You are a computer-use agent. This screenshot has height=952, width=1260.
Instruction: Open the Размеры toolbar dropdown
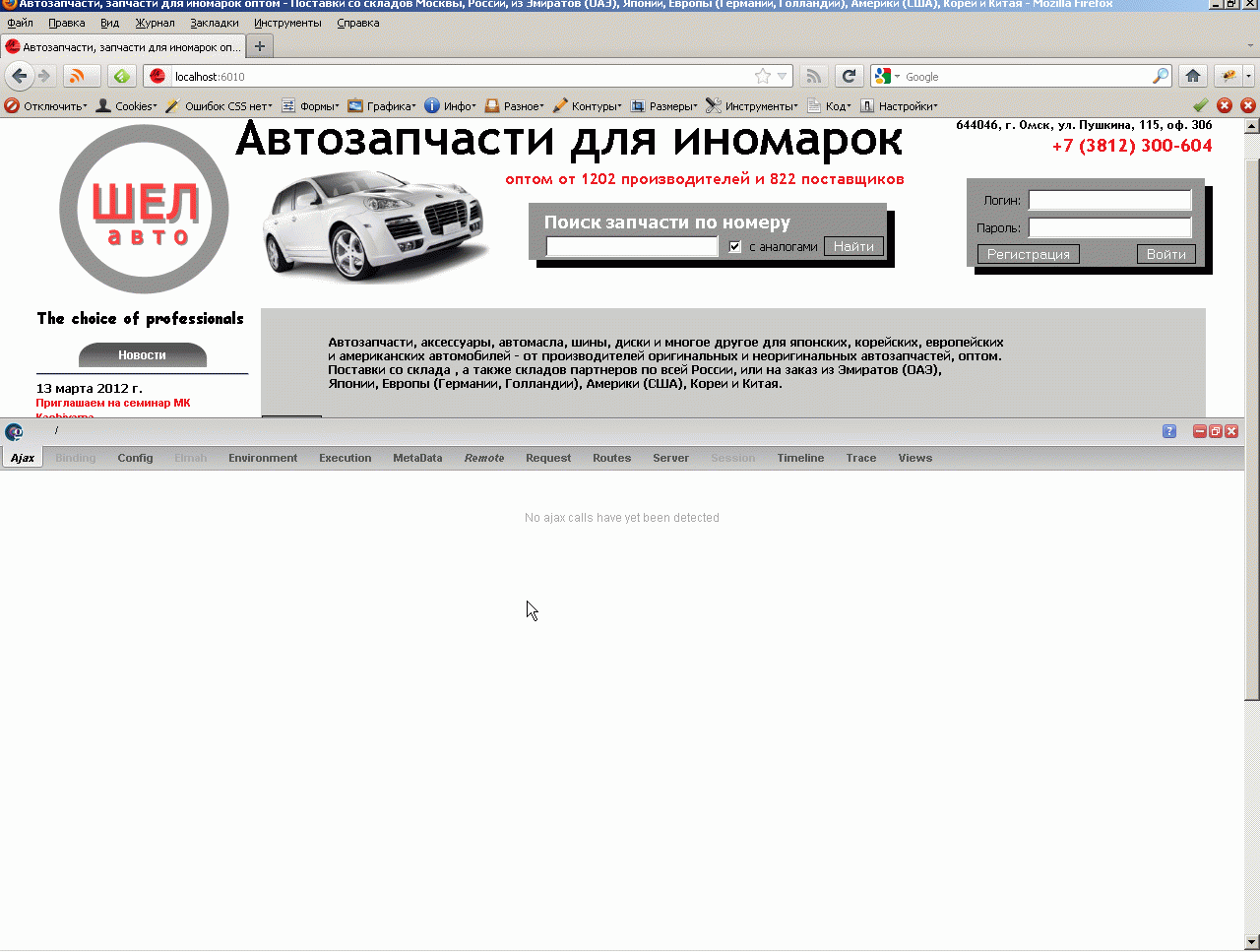click(x=664, y=105)
